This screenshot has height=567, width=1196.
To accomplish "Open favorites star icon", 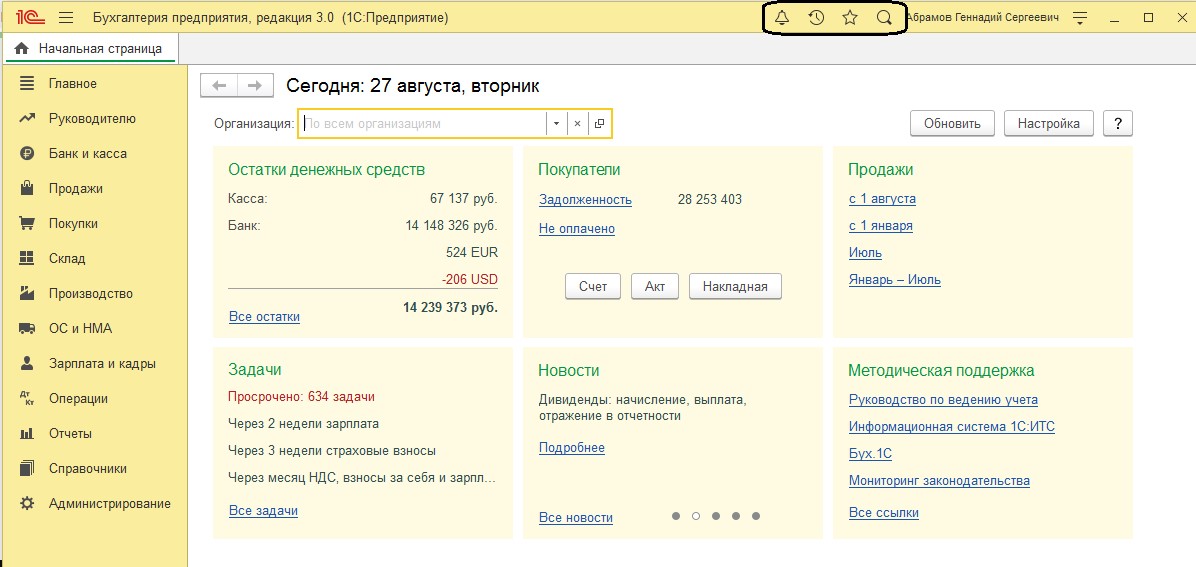I will 850,18.
